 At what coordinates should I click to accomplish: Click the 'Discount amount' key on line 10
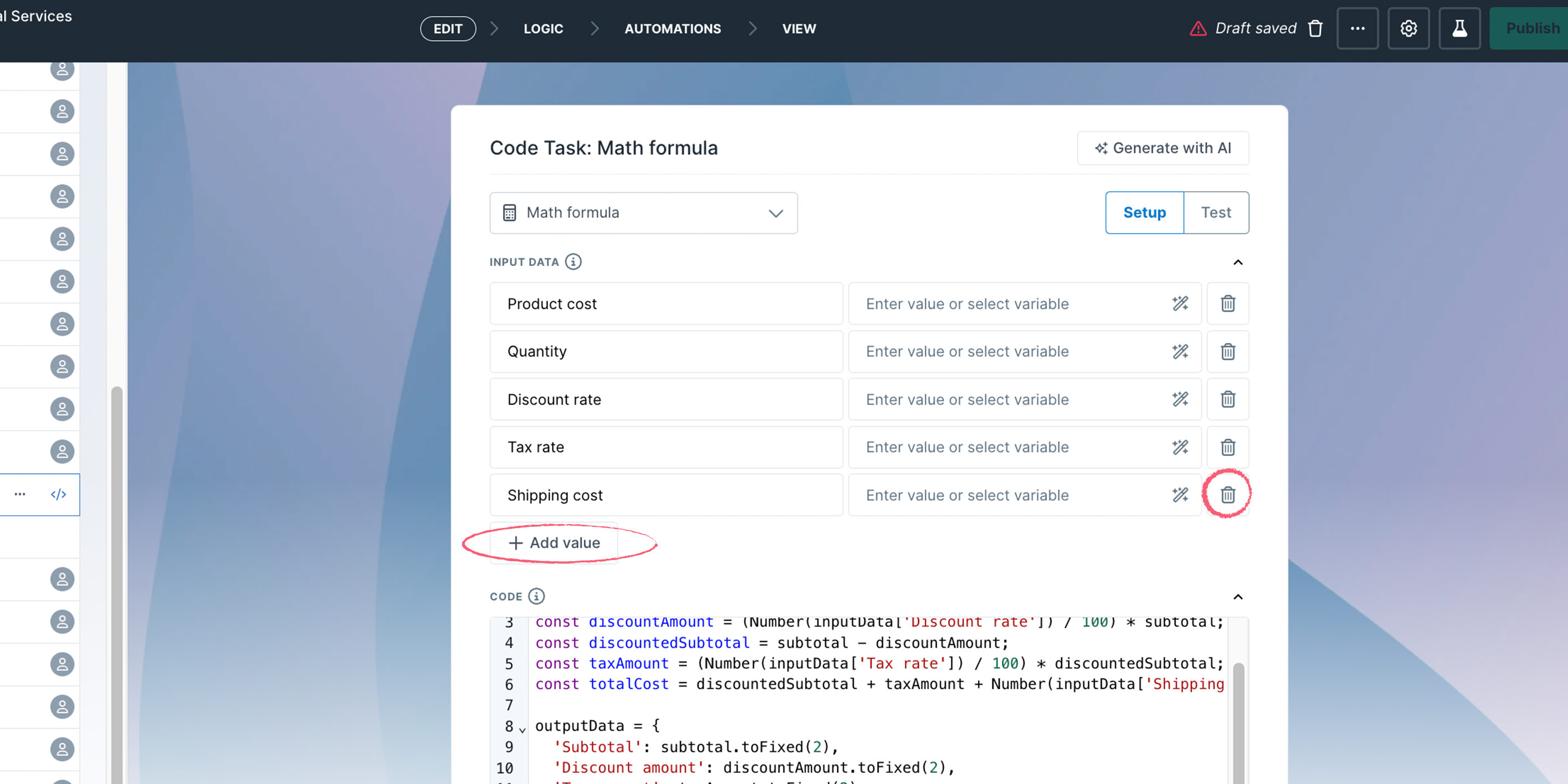(x=629, y=767)
